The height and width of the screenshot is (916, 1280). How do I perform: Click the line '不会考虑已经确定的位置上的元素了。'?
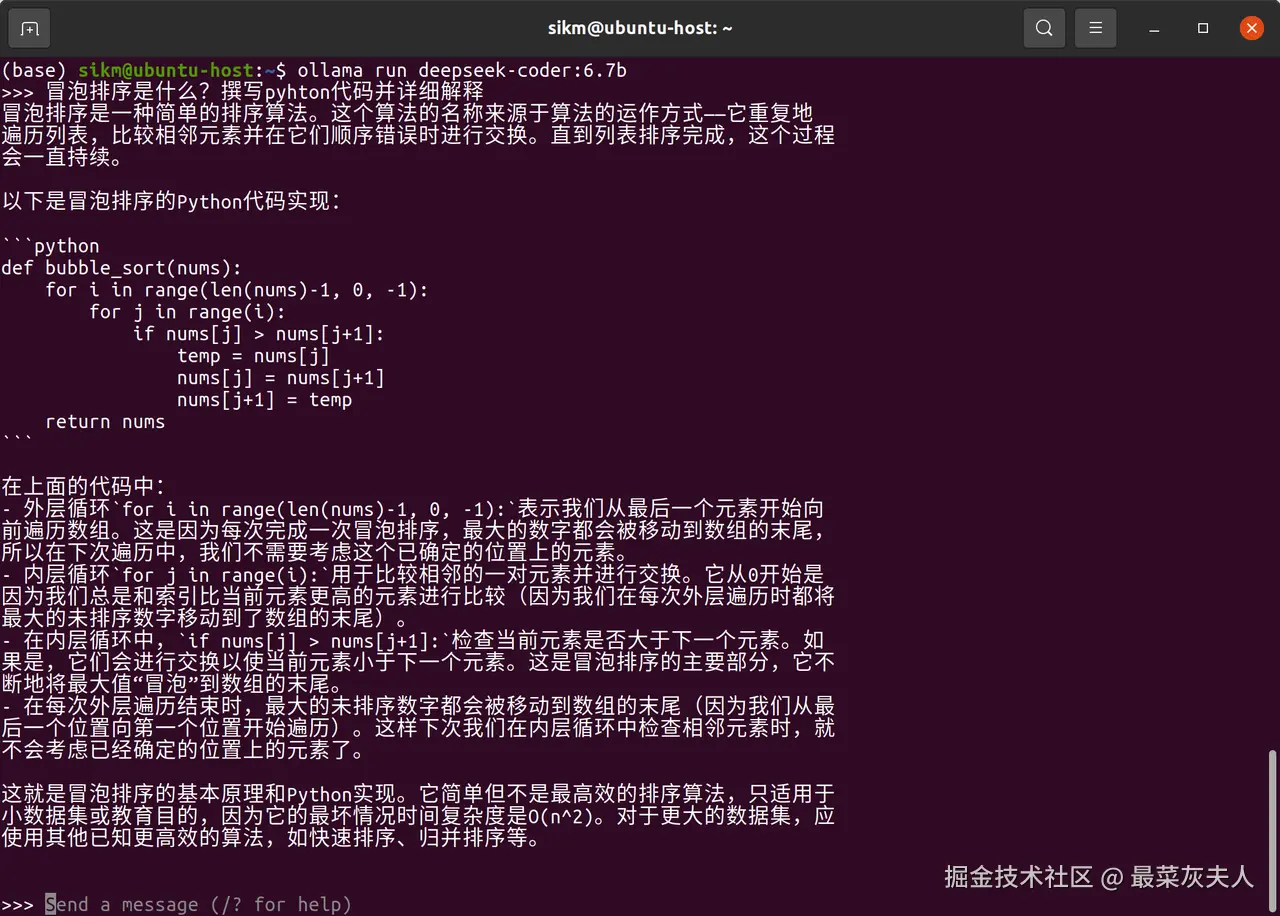coord(182,751)
